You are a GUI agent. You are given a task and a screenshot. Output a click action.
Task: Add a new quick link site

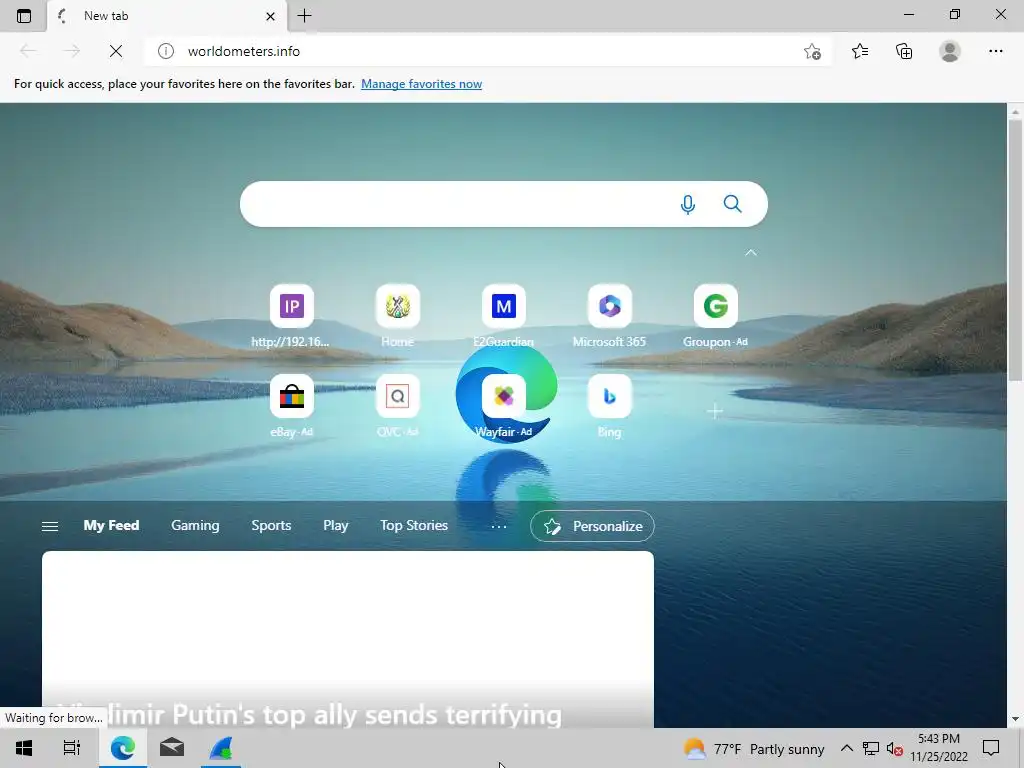(715, 411)
